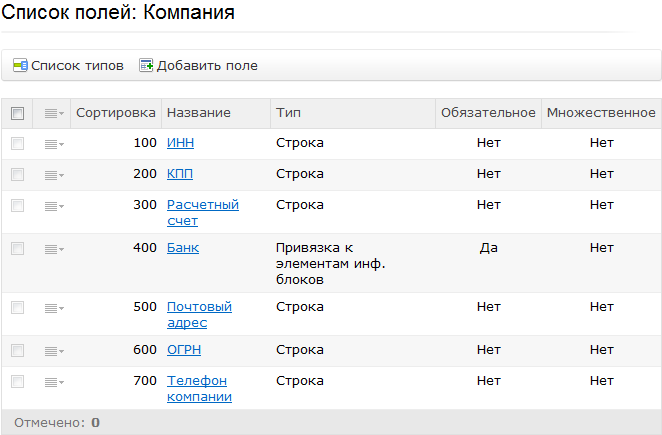Open the action menu for Телефон компании row
This screenshot has height=435, width=662.
(54, 382)
